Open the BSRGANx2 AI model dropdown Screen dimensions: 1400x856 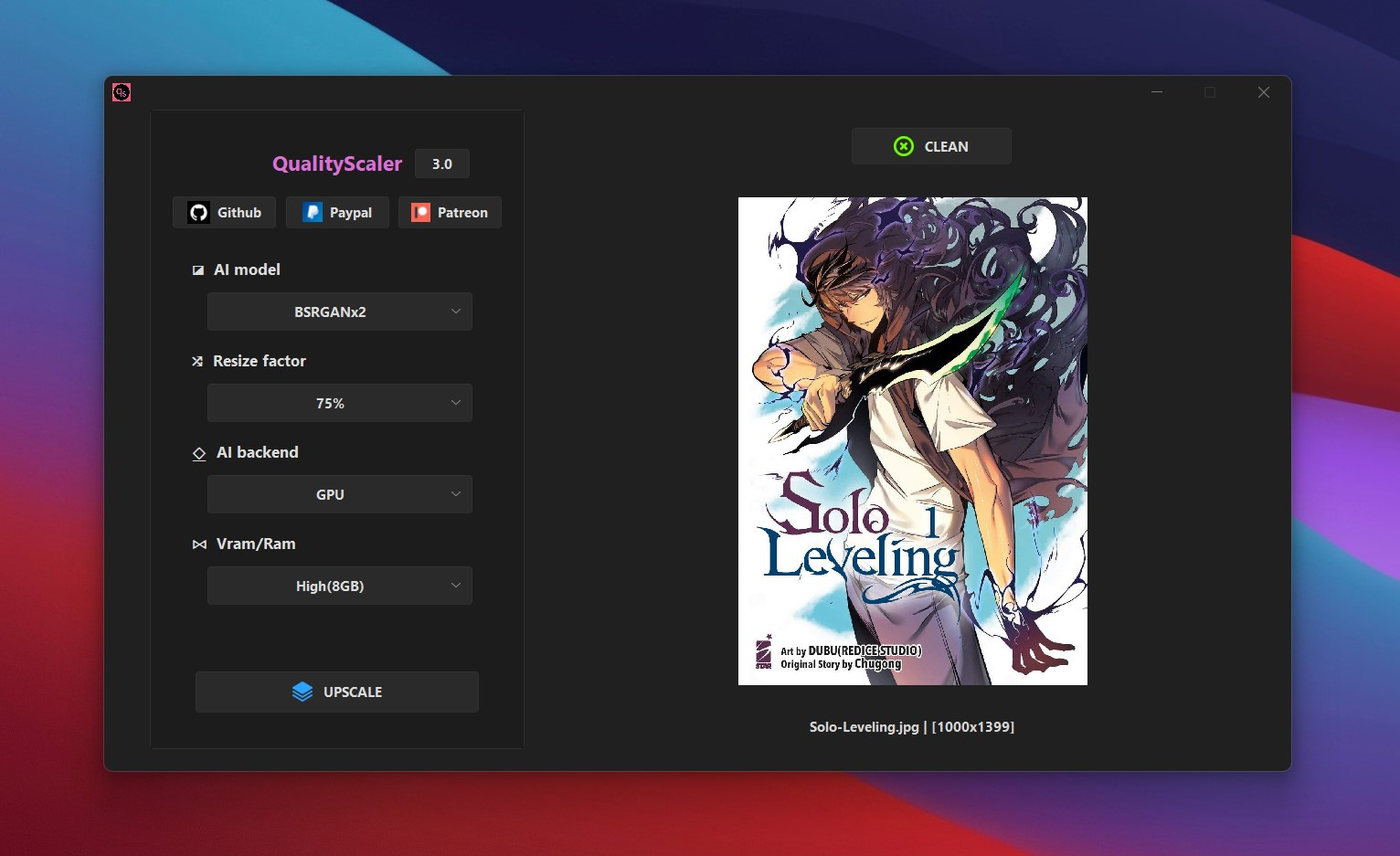pos(340,312)
